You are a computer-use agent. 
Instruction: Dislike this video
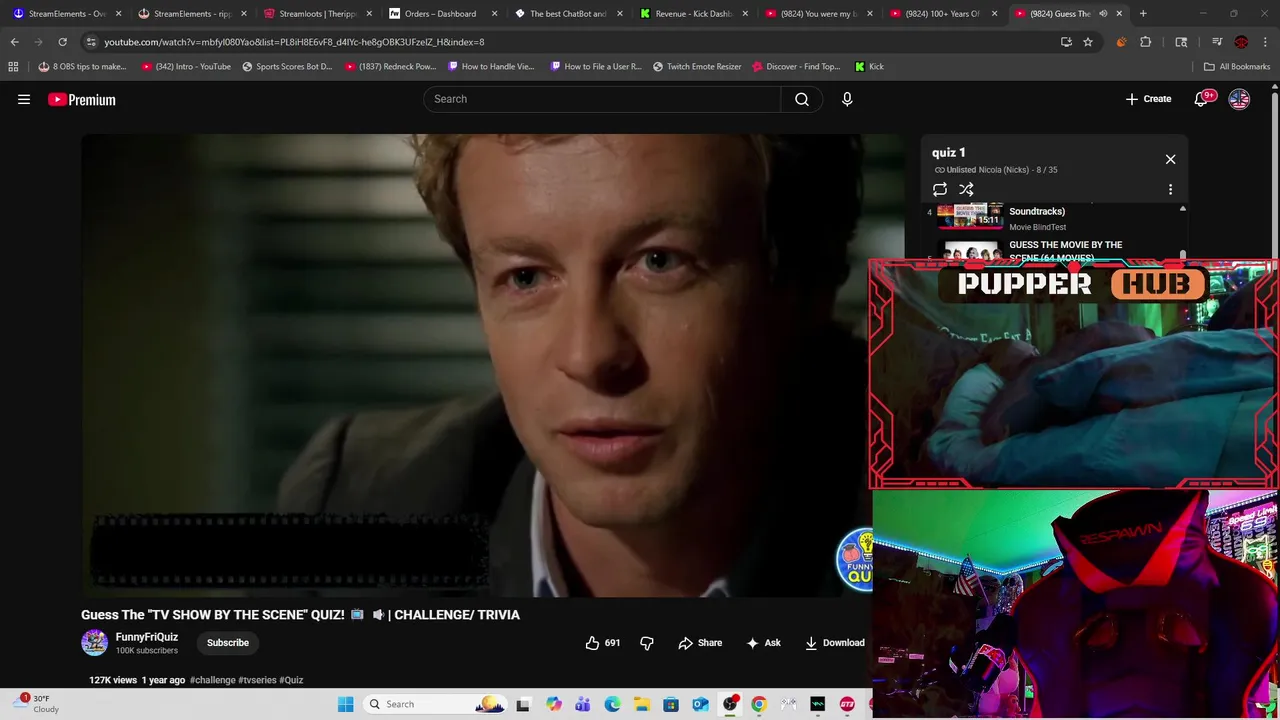[647, 643]
